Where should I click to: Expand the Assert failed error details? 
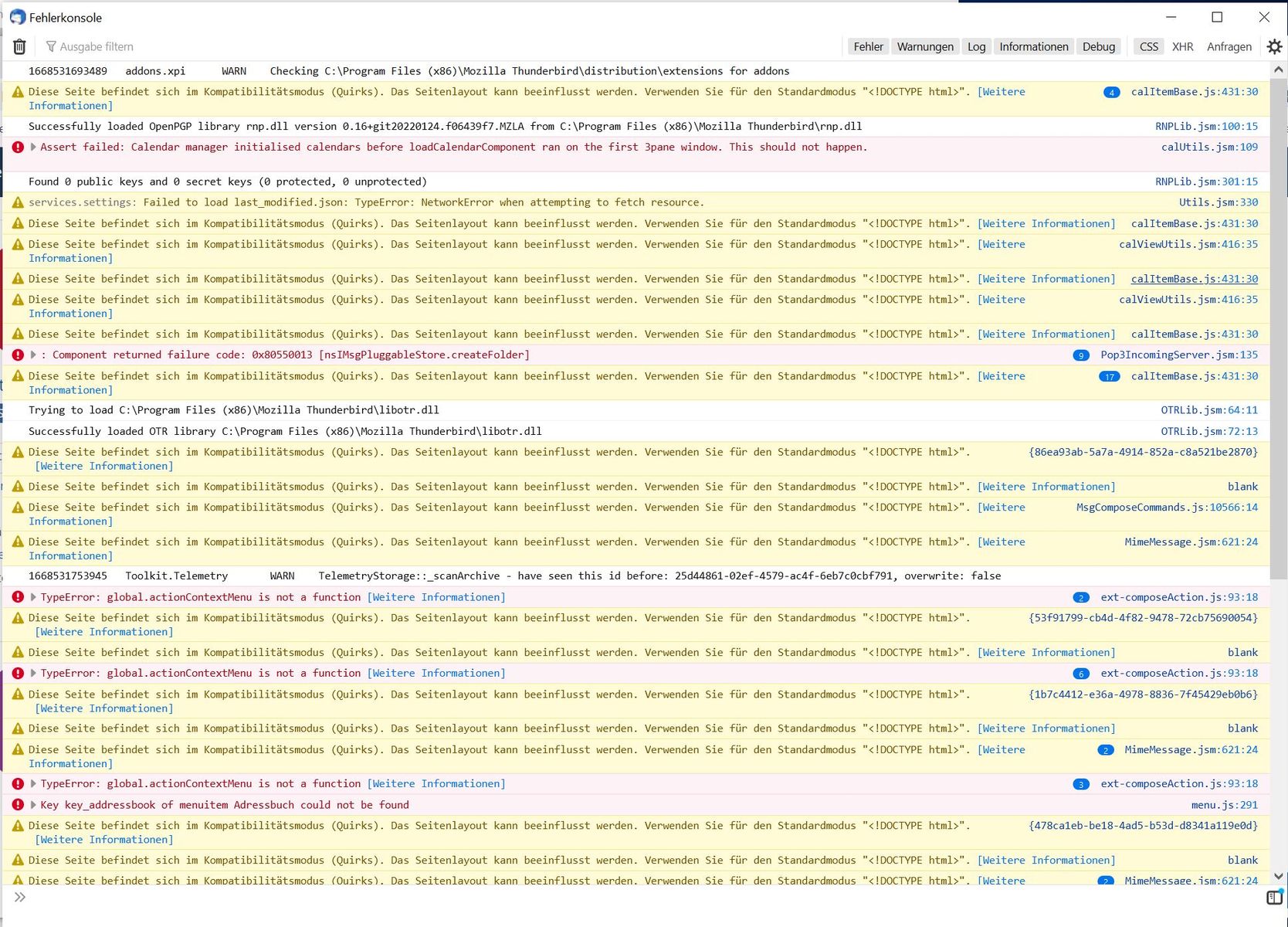(x=33, y=148)
